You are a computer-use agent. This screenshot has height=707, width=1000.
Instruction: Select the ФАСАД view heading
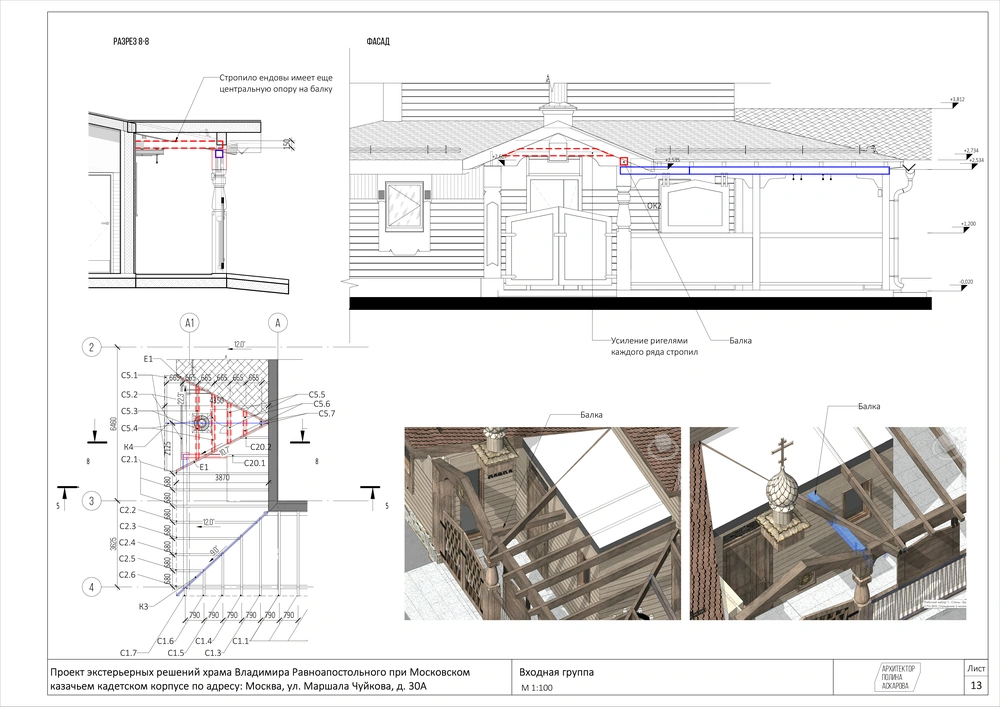[380, 43]
